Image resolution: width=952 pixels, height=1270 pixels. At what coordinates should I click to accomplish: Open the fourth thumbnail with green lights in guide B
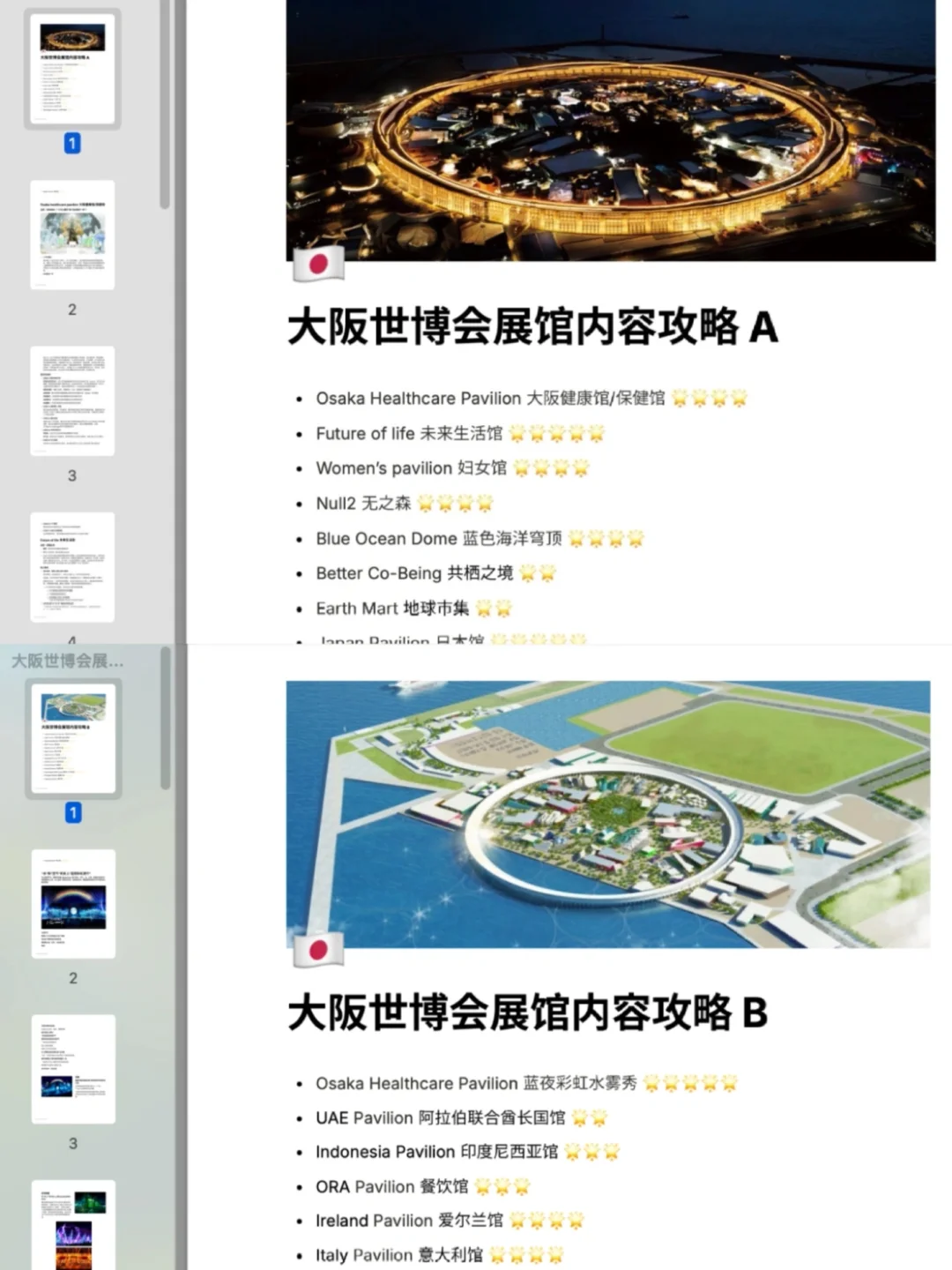73,1224
